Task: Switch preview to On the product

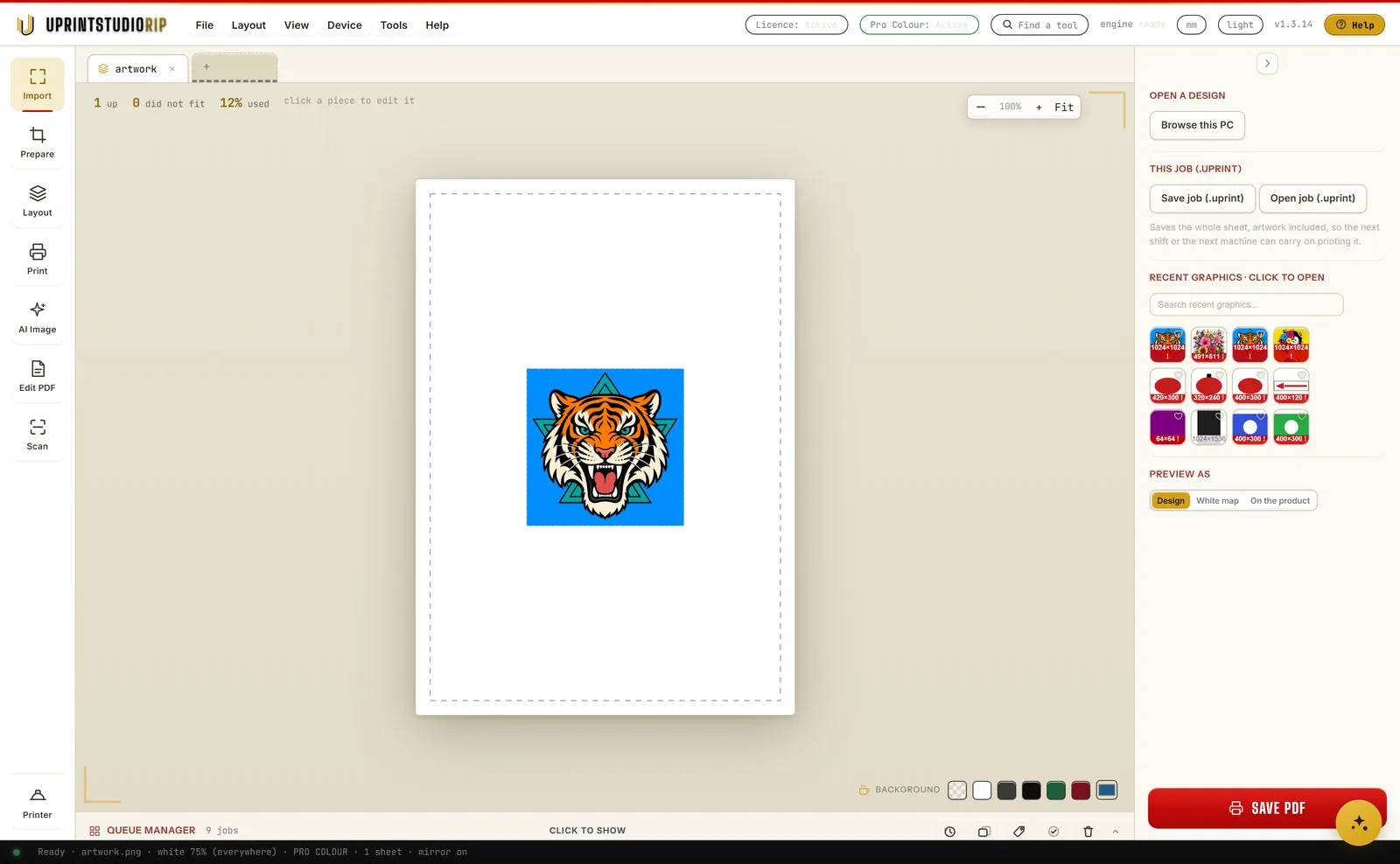Action: click(x=1280, y=501)
